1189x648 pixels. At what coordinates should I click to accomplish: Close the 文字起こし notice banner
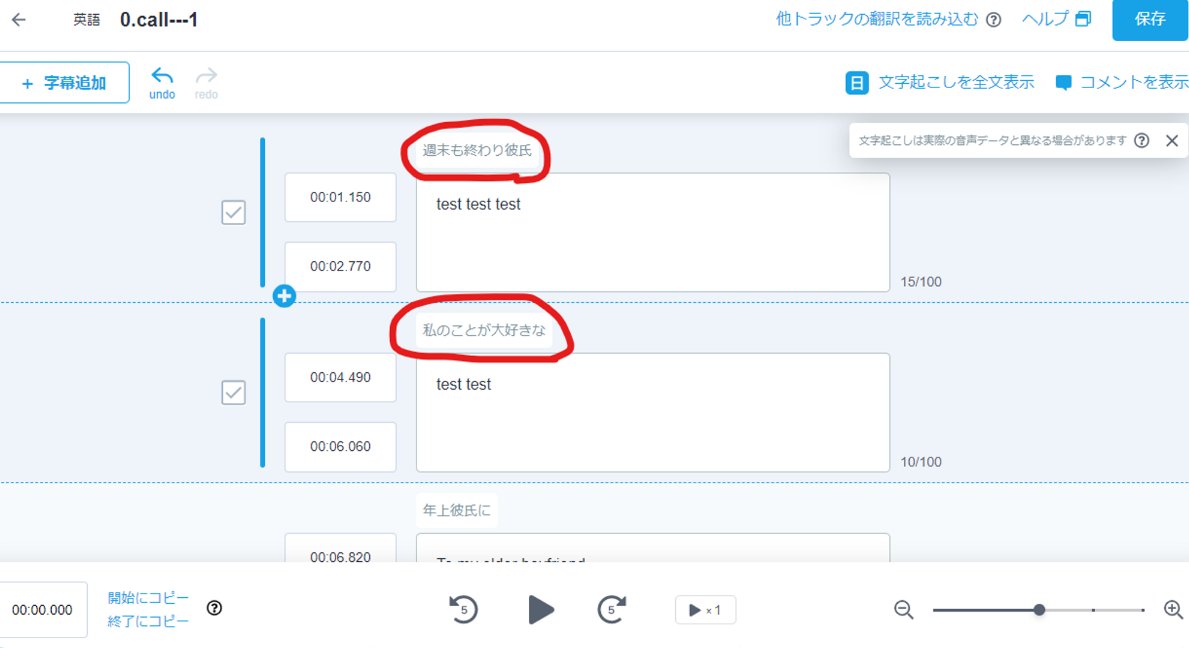(1172, 140)
